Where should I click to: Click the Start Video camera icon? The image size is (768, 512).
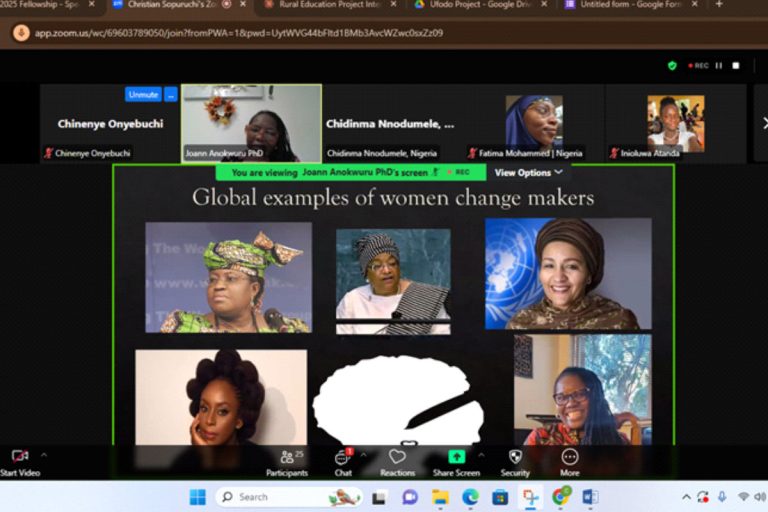pyautogui.click(x=19, y=456)
